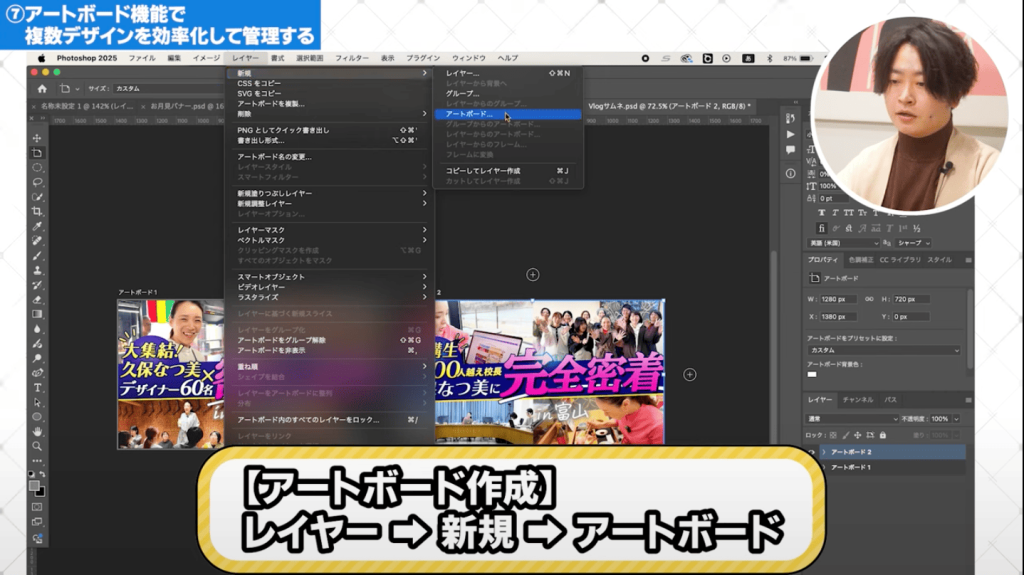Choose アートボード... in the 新規 submenu

coord(507,114)
